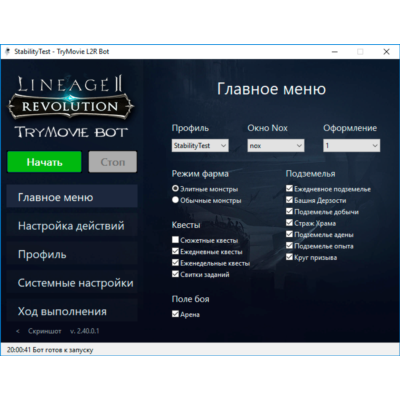Toggle the Страж Храма checkbox
Screen dimensions: 400x400
289,222
